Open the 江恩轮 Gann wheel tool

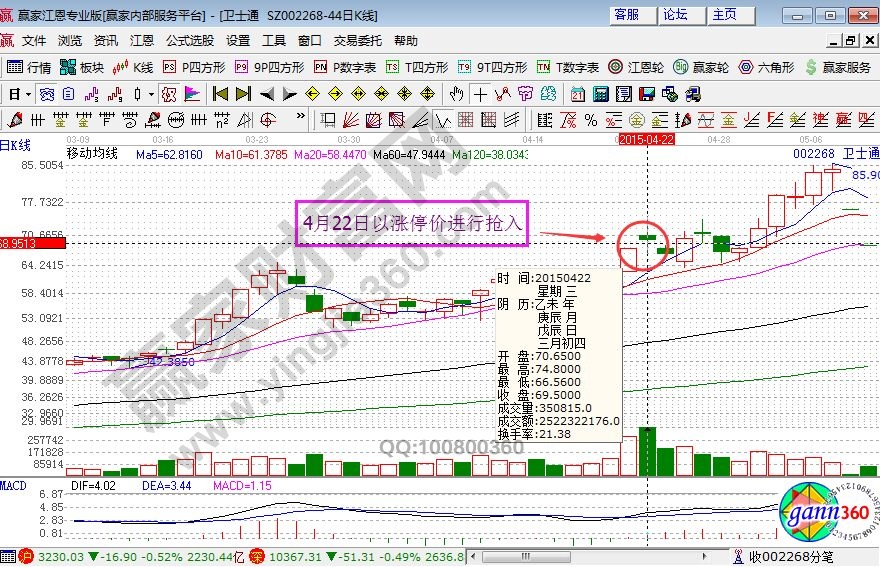[x=636, y=67]
